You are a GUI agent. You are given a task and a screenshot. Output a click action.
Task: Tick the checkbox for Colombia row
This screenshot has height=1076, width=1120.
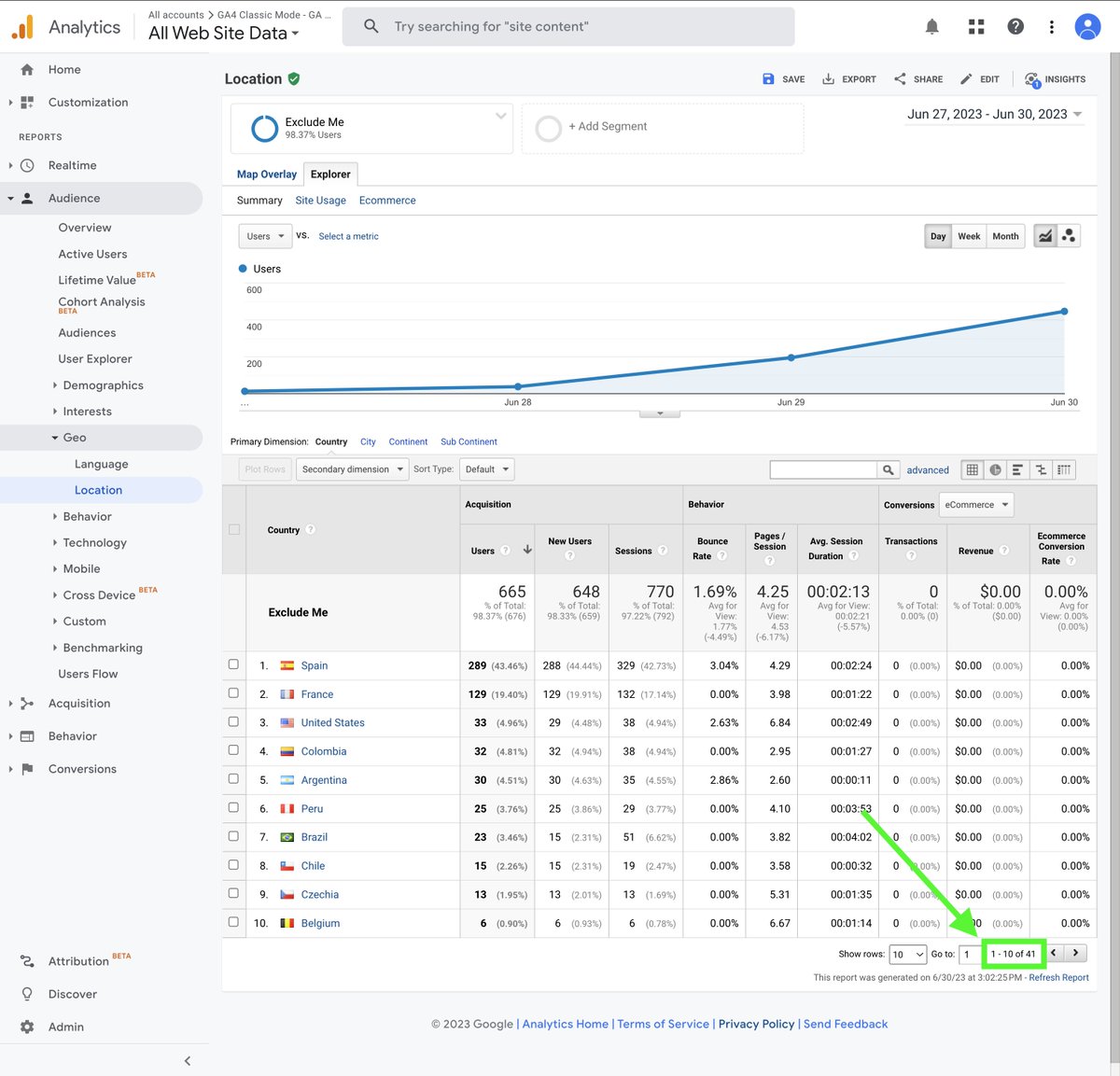point(233,750)
